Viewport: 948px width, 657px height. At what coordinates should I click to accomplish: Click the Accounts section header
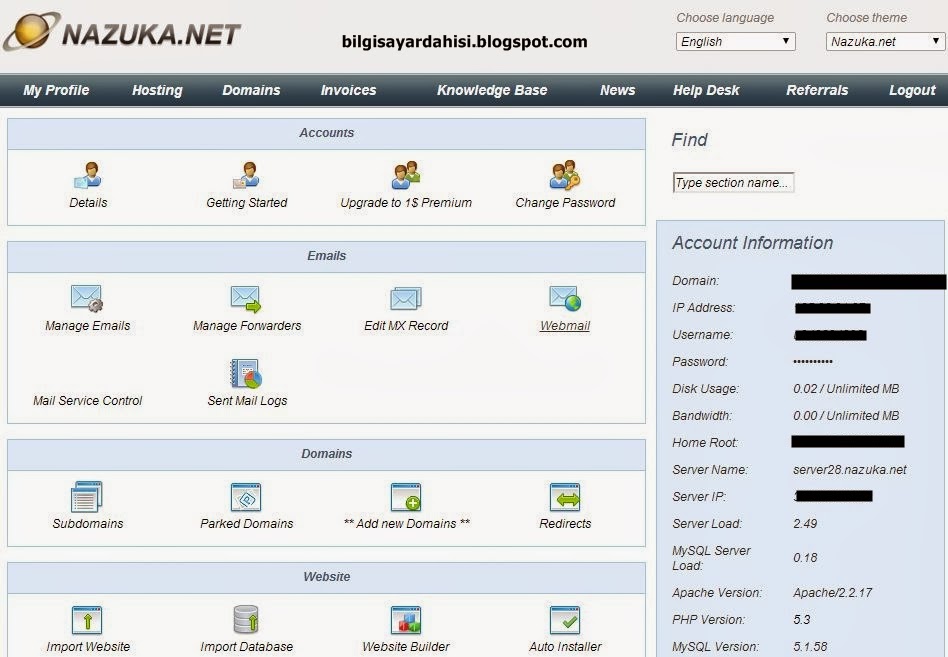click(x=326, y=134)
